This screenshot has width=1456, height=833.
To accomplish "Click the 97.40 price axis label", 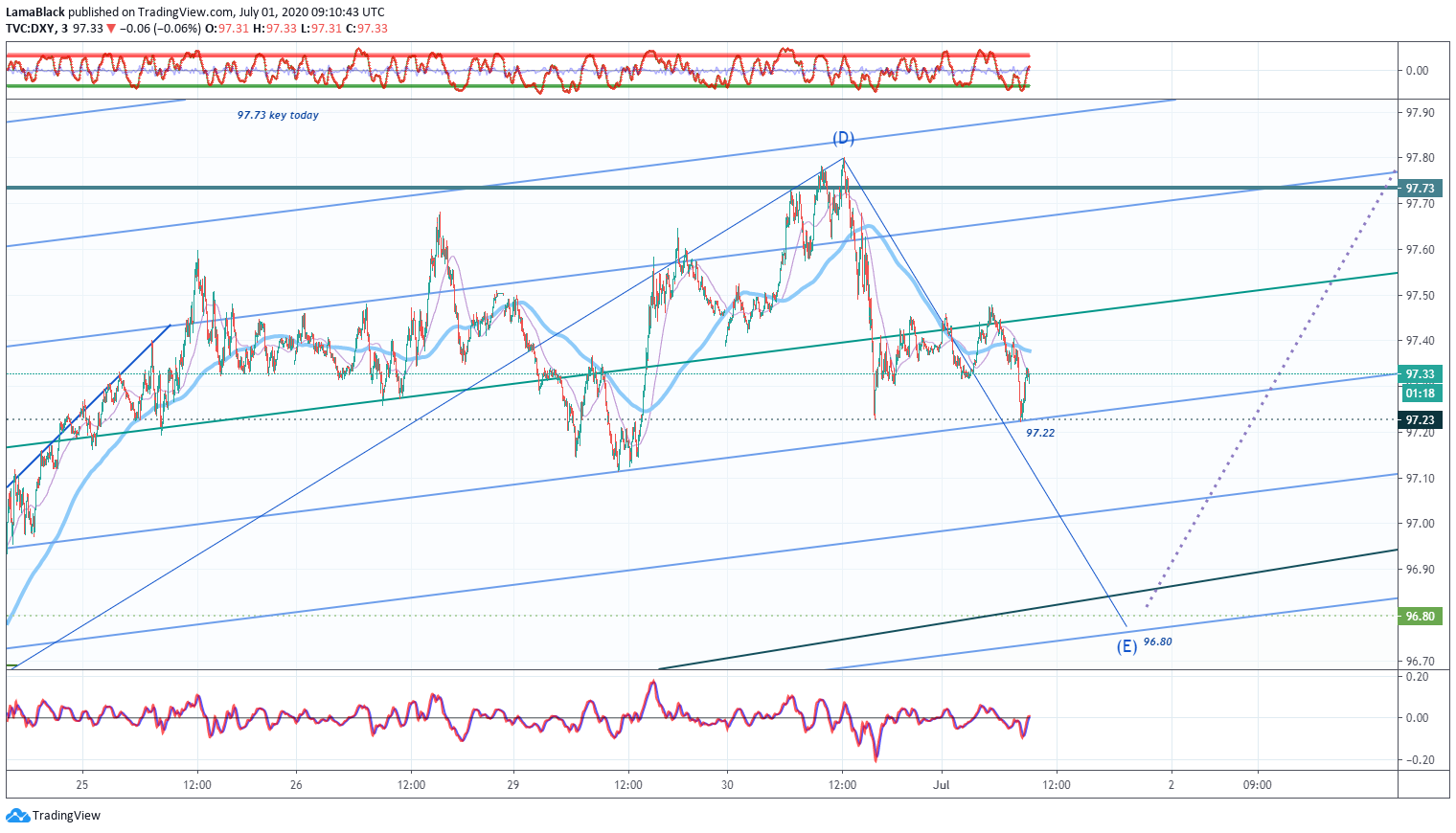I will 1420,341.
